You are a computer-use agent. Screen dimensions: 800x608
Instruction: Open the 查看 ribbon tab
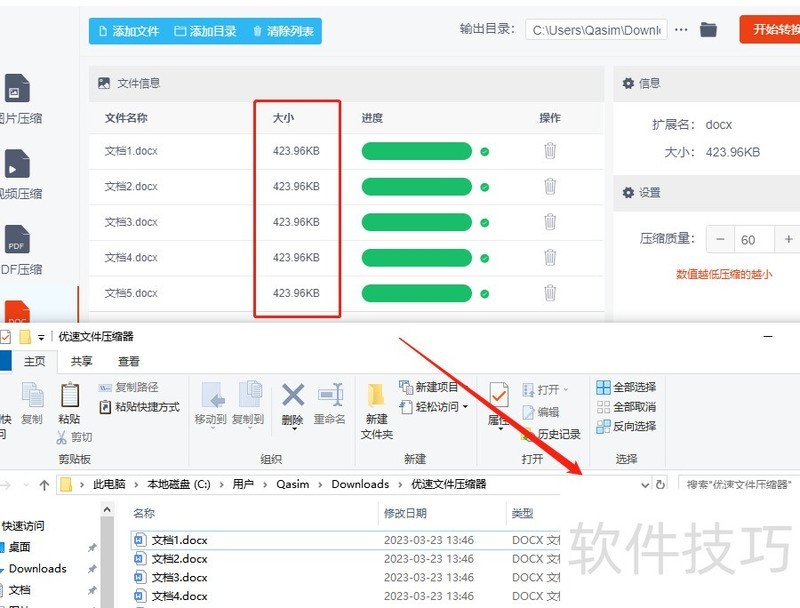point(129,362)
